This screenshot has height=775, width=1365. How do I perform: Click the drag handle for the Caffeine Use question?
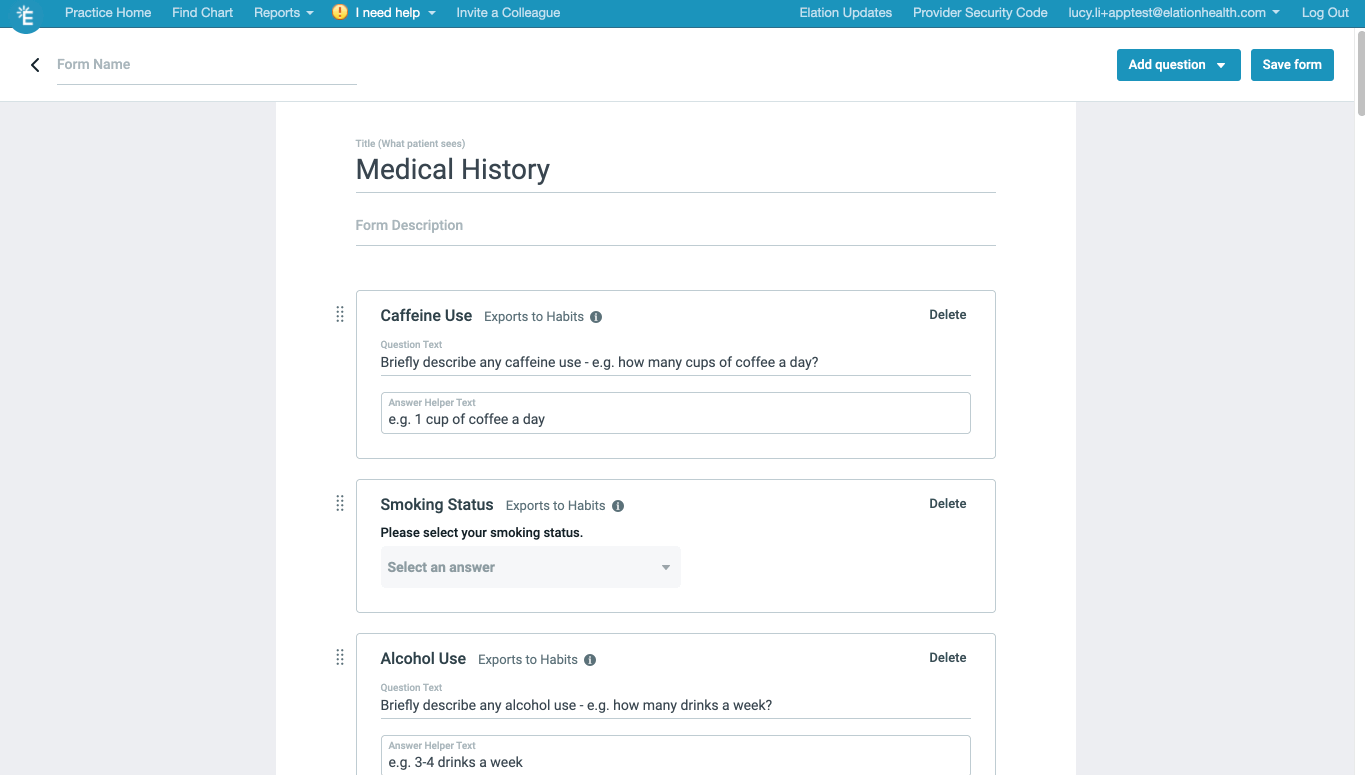339,313
